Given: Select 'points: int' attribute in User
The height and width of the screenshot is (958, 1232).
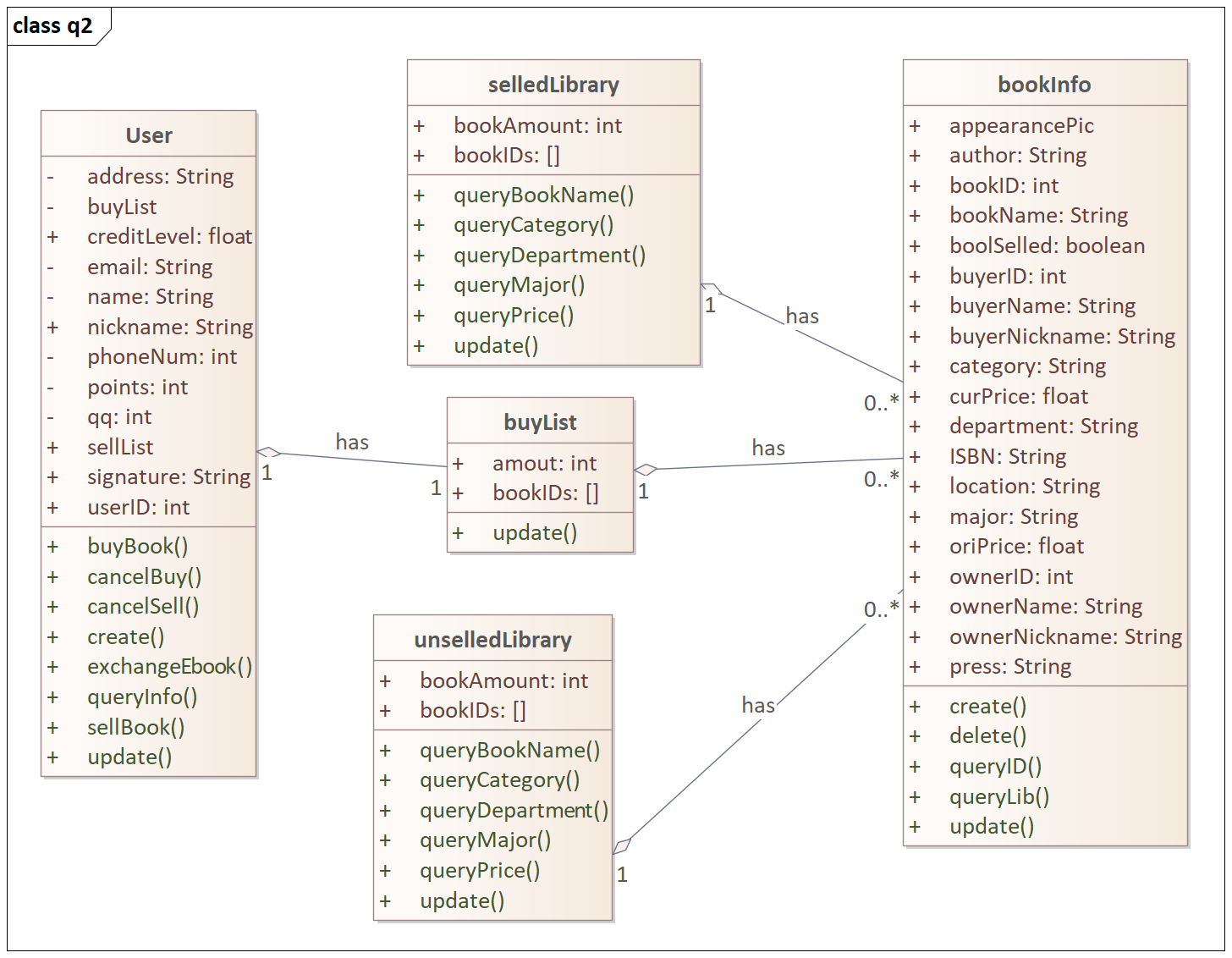Looking at the screenshot, I should [137, 387].
